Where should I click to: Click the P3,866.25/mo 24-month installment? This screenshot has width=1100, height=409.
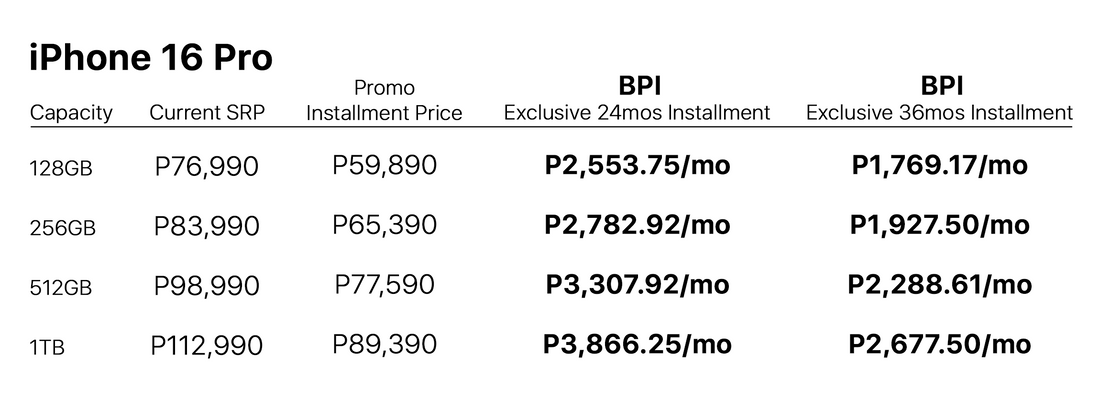click(637, 346)
